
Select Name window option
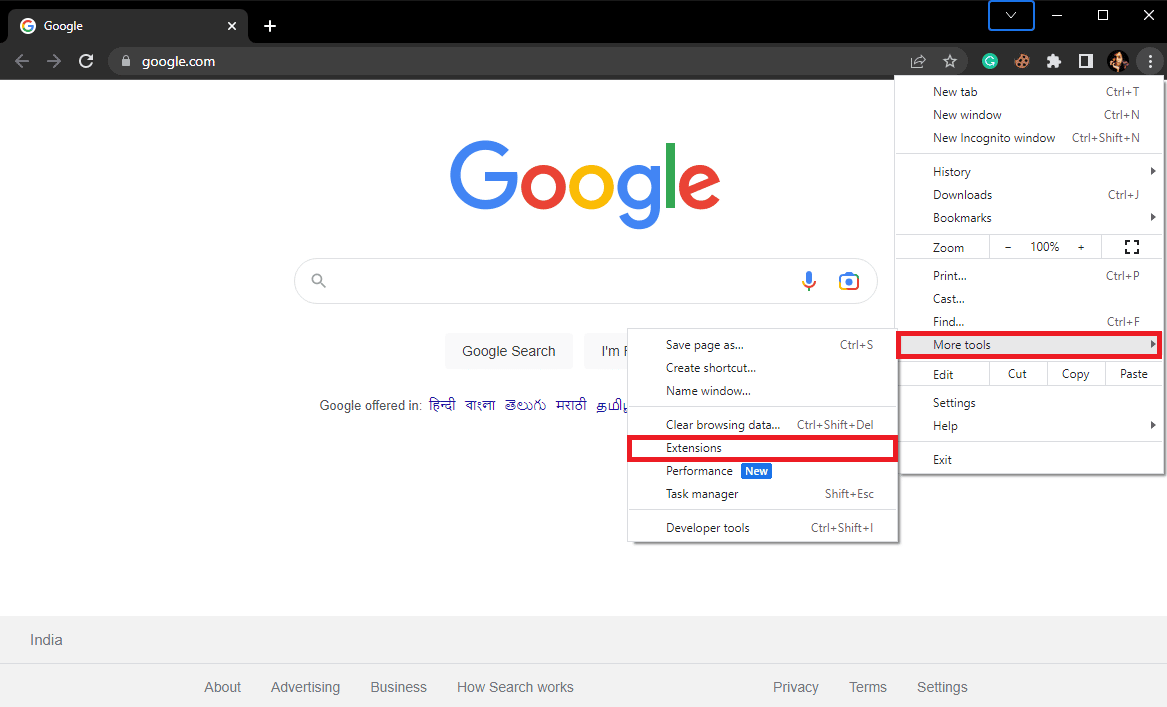[x=763, y=391]
